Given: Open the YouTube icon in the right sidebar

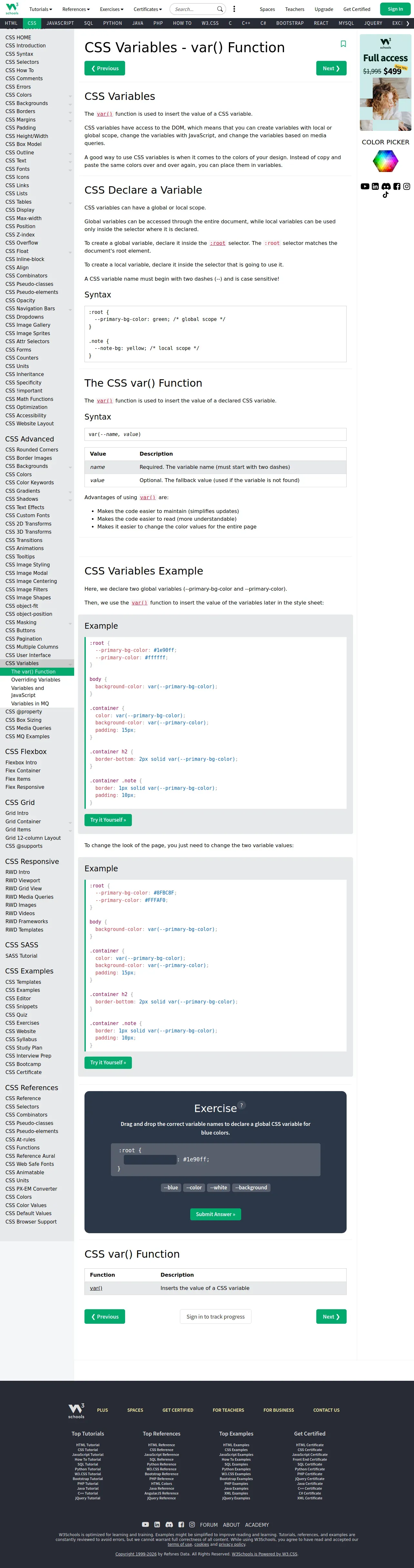Looking at the screenshot, I should coord(365,186).
